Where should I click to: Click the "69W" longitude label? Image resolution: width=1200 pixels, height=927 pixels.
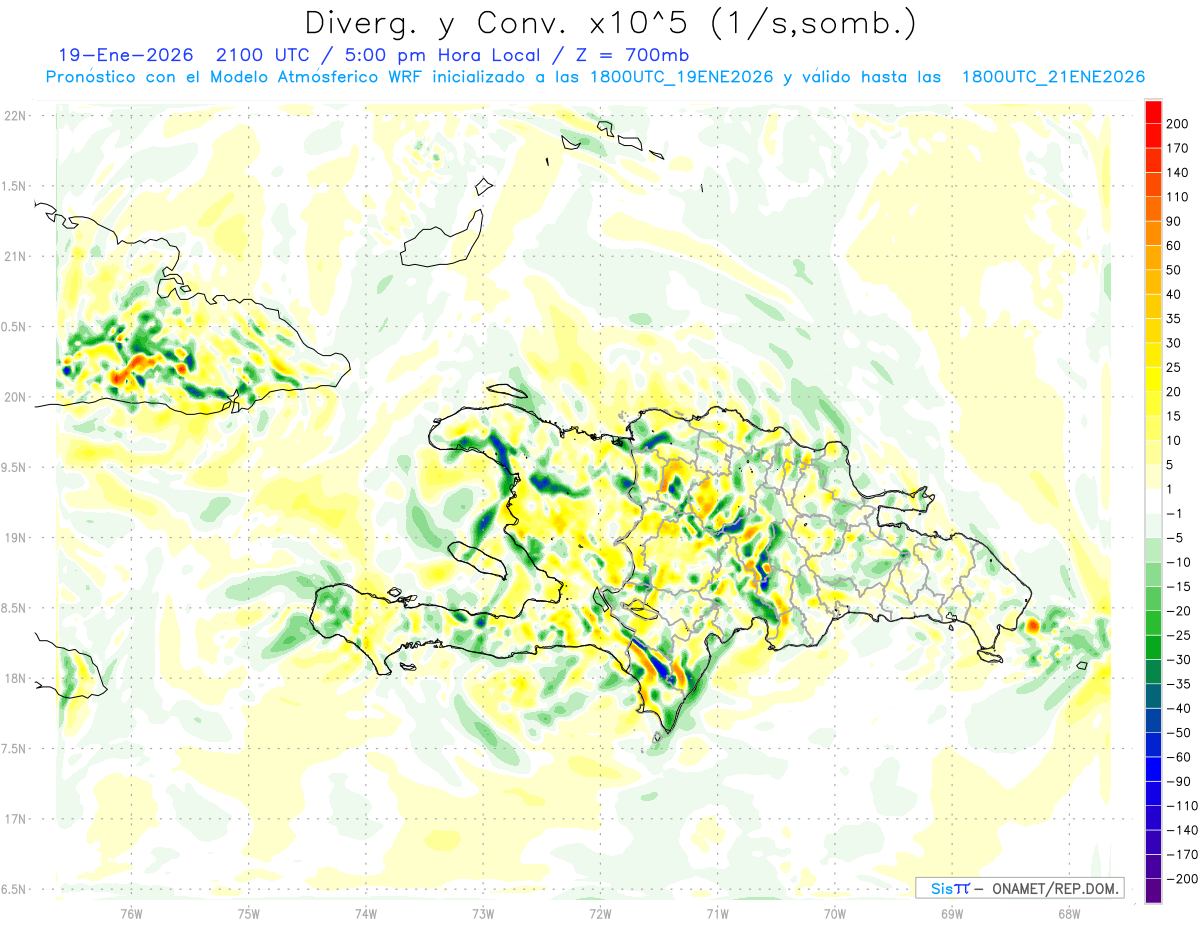coord(952,913)
